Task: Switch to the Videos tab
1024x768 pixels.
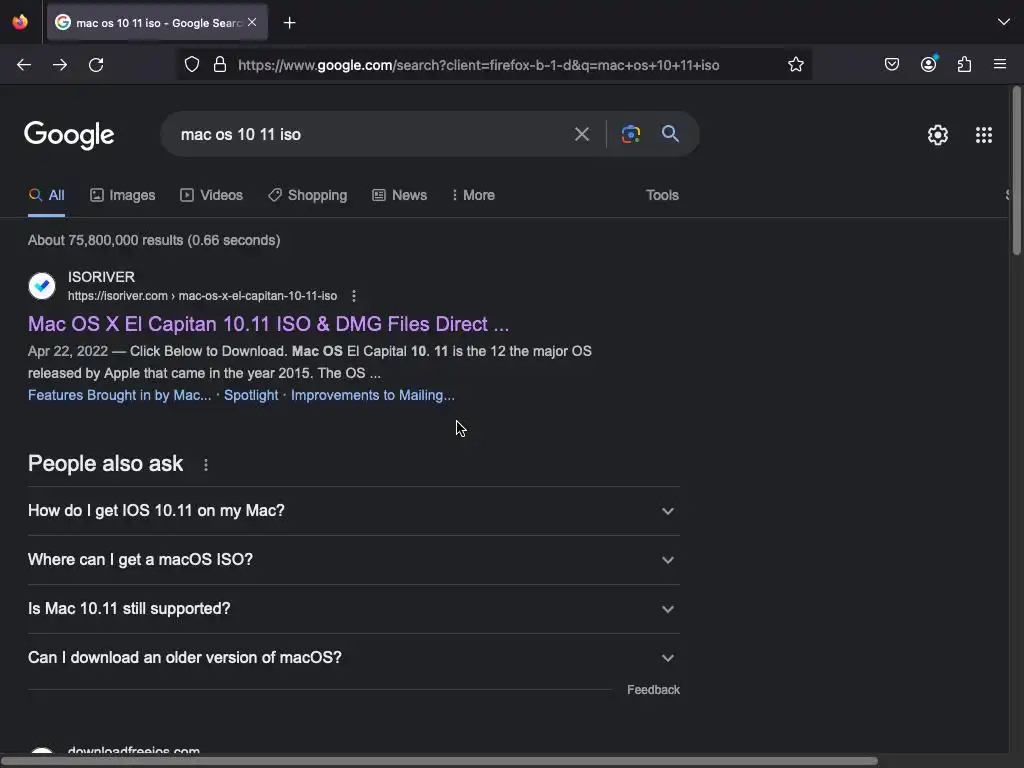Action: 212,195
